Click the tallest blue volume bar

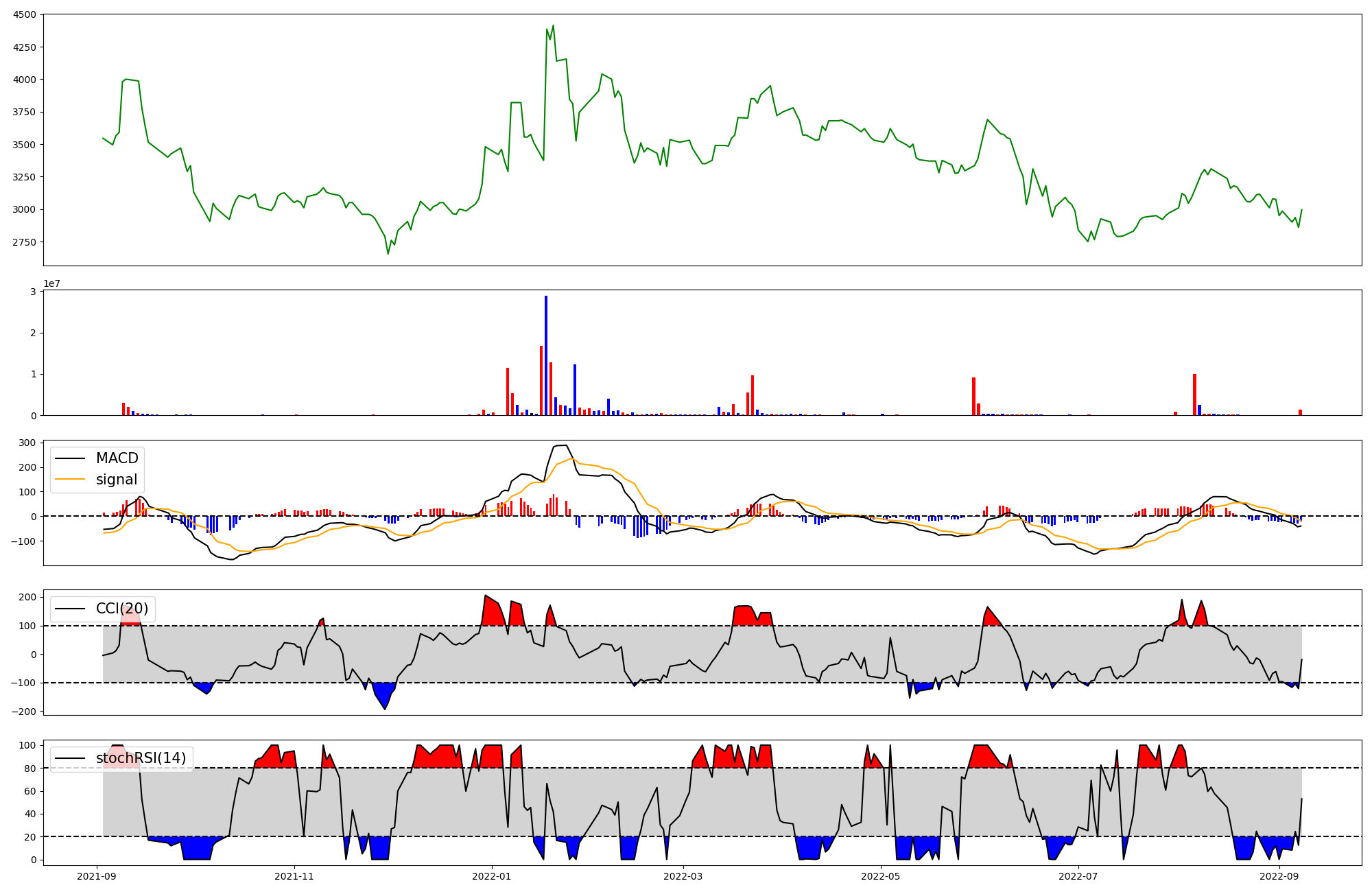coord(546,355)
